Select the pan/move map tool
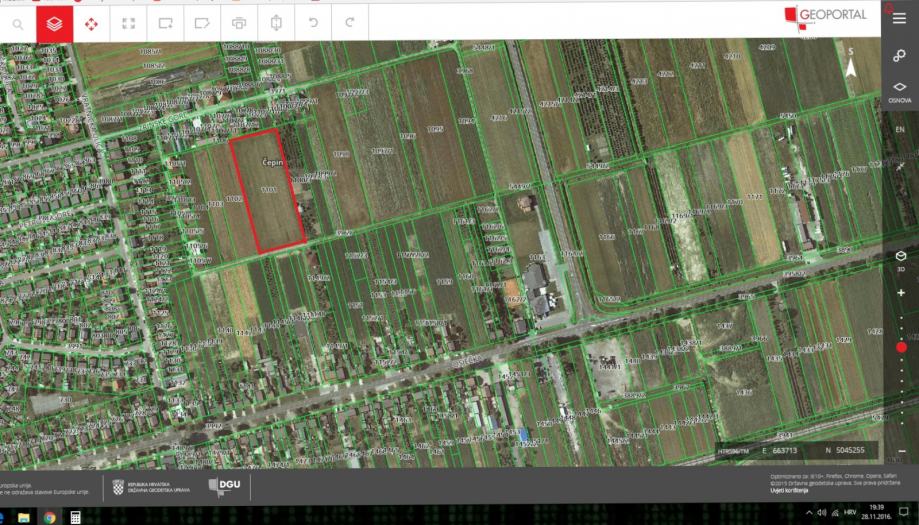Viewport: 919px width, 525px height. (x=91, y=24)
